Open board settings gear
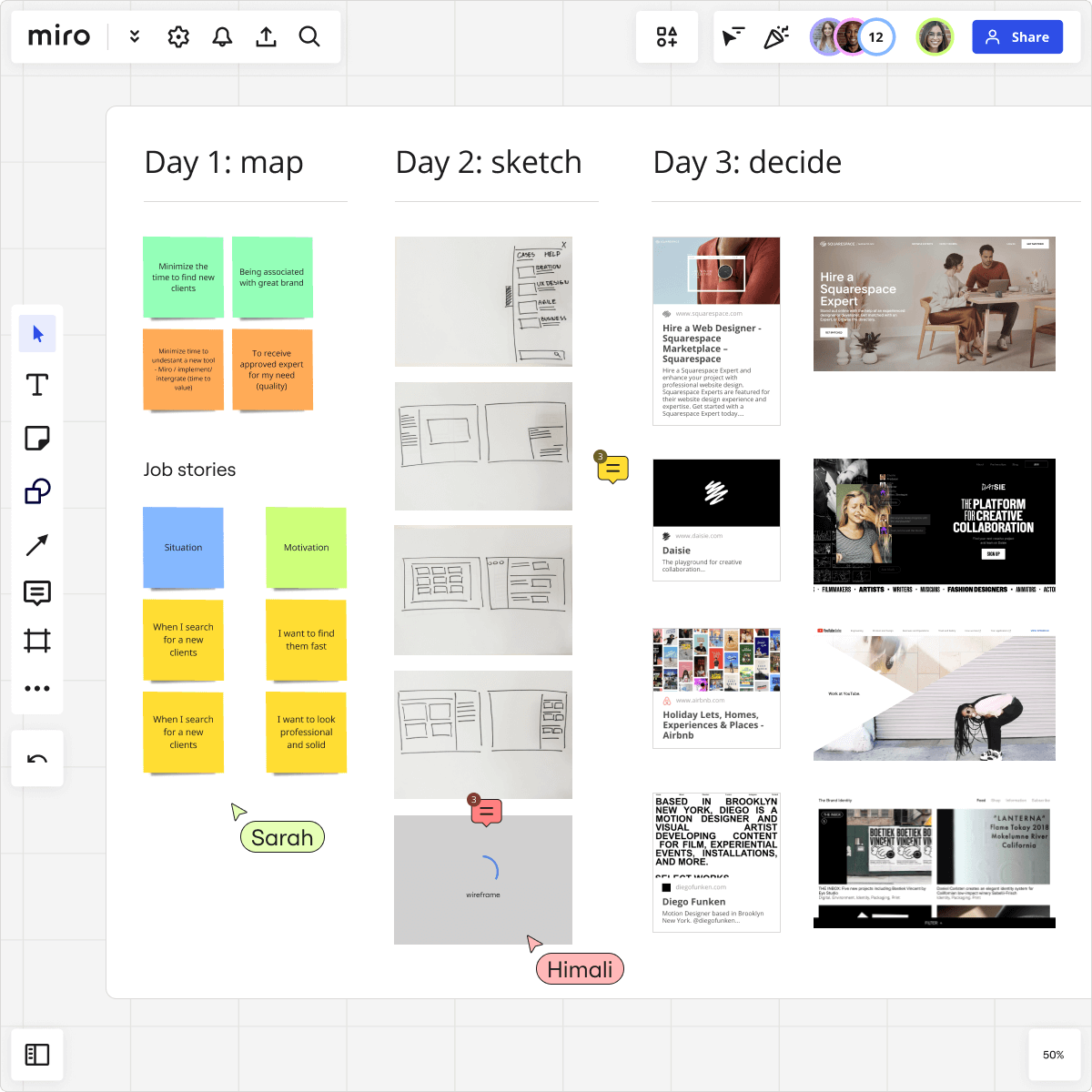 tap(178, 36)
